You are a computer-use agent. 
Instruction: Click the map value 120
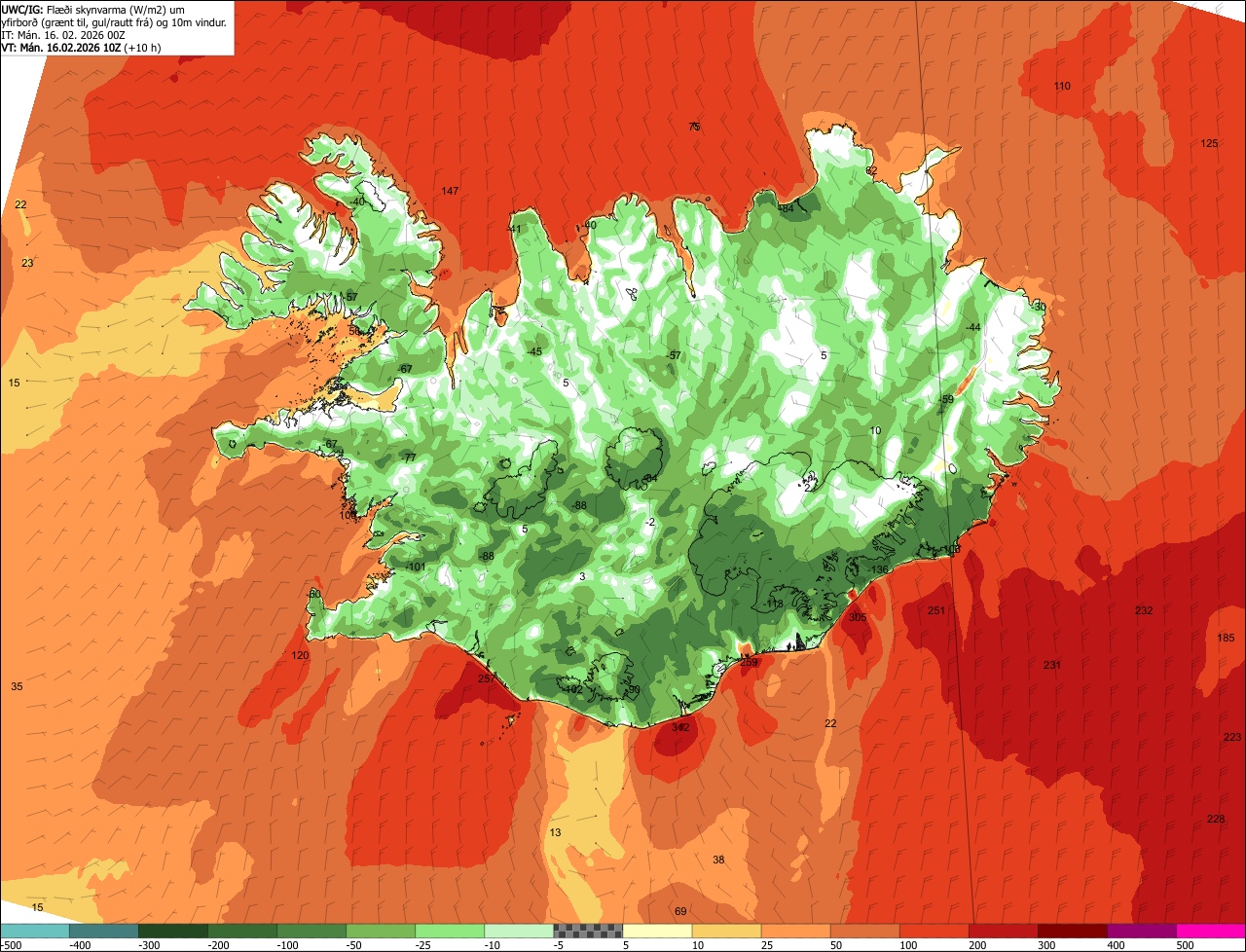coord(300,656)
